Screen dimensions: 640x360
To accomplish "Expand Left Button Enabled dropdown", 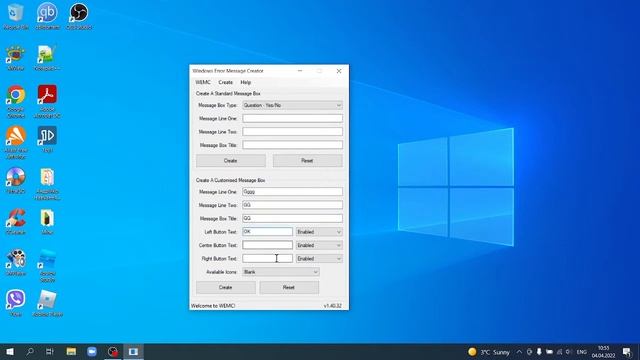I will [319, 232].
